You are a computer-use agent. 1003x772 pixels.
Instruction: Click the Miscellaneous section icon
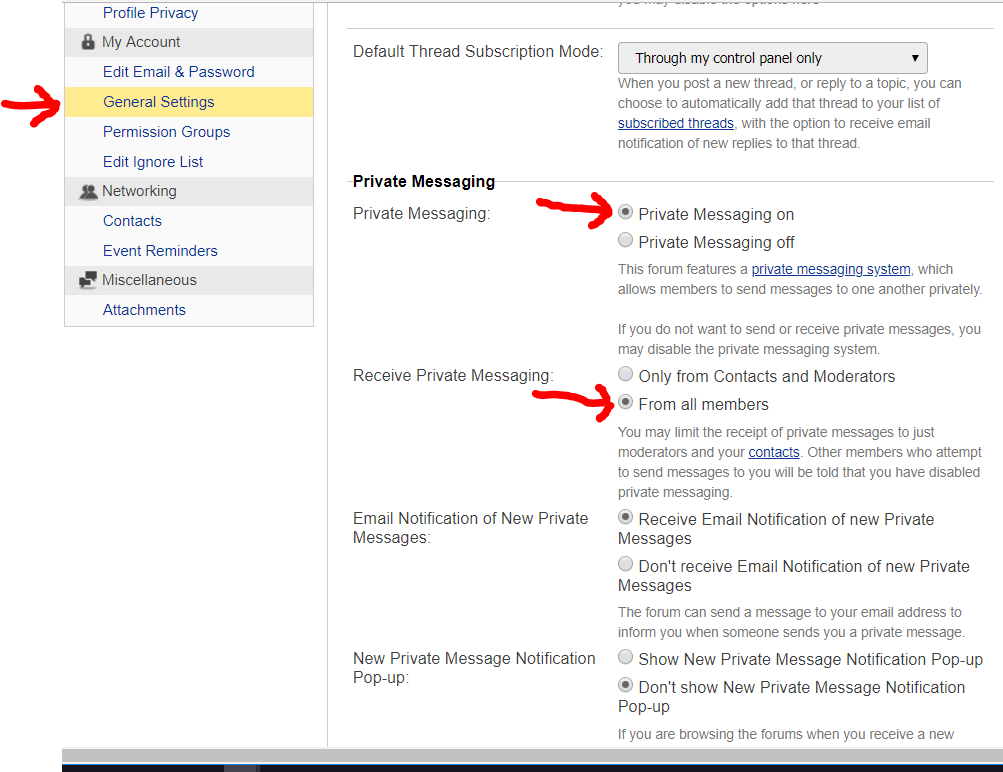(87, 281)
